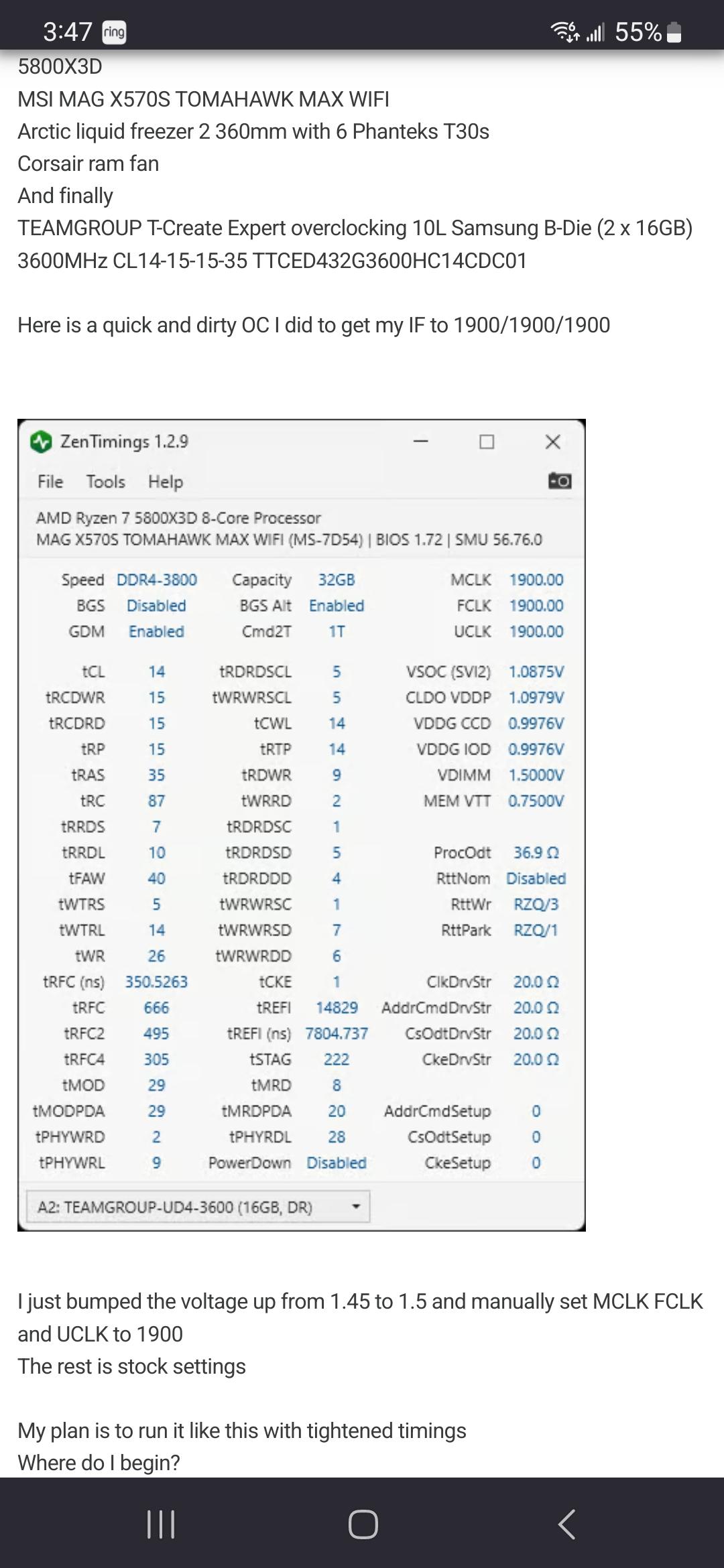Screen dimensions: 724x1568
Task: Tap the Android back arrow
Action: [x=566, y=1524]
